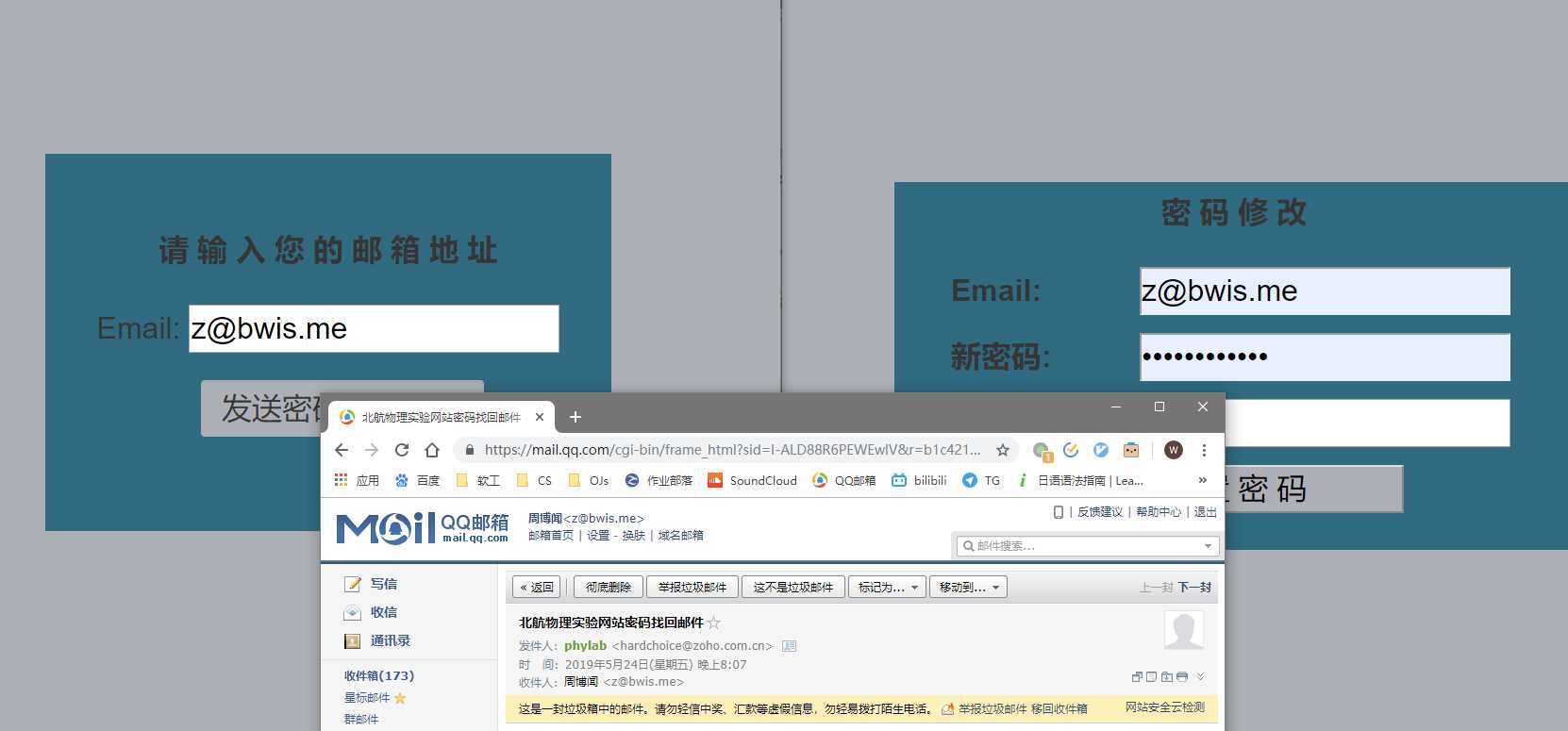Click the sender avatar thumbnail
This screenshot has width=1568, height=731.
1184,630
